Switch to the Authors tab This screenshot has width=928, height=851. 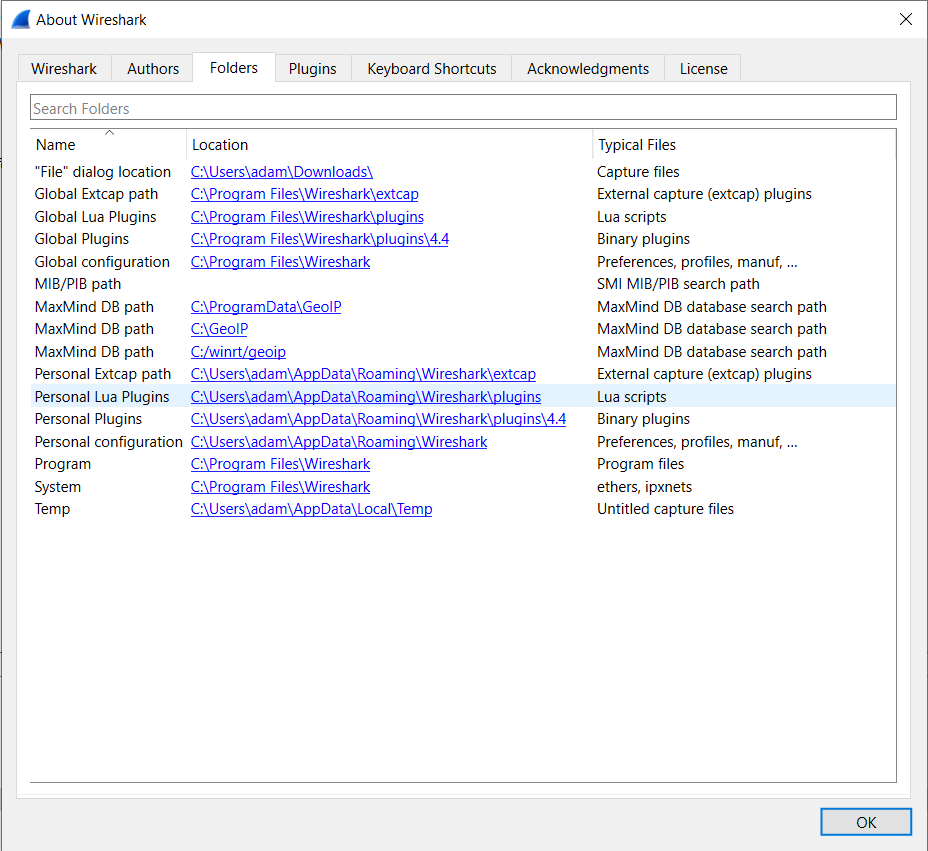pos(152,68)
